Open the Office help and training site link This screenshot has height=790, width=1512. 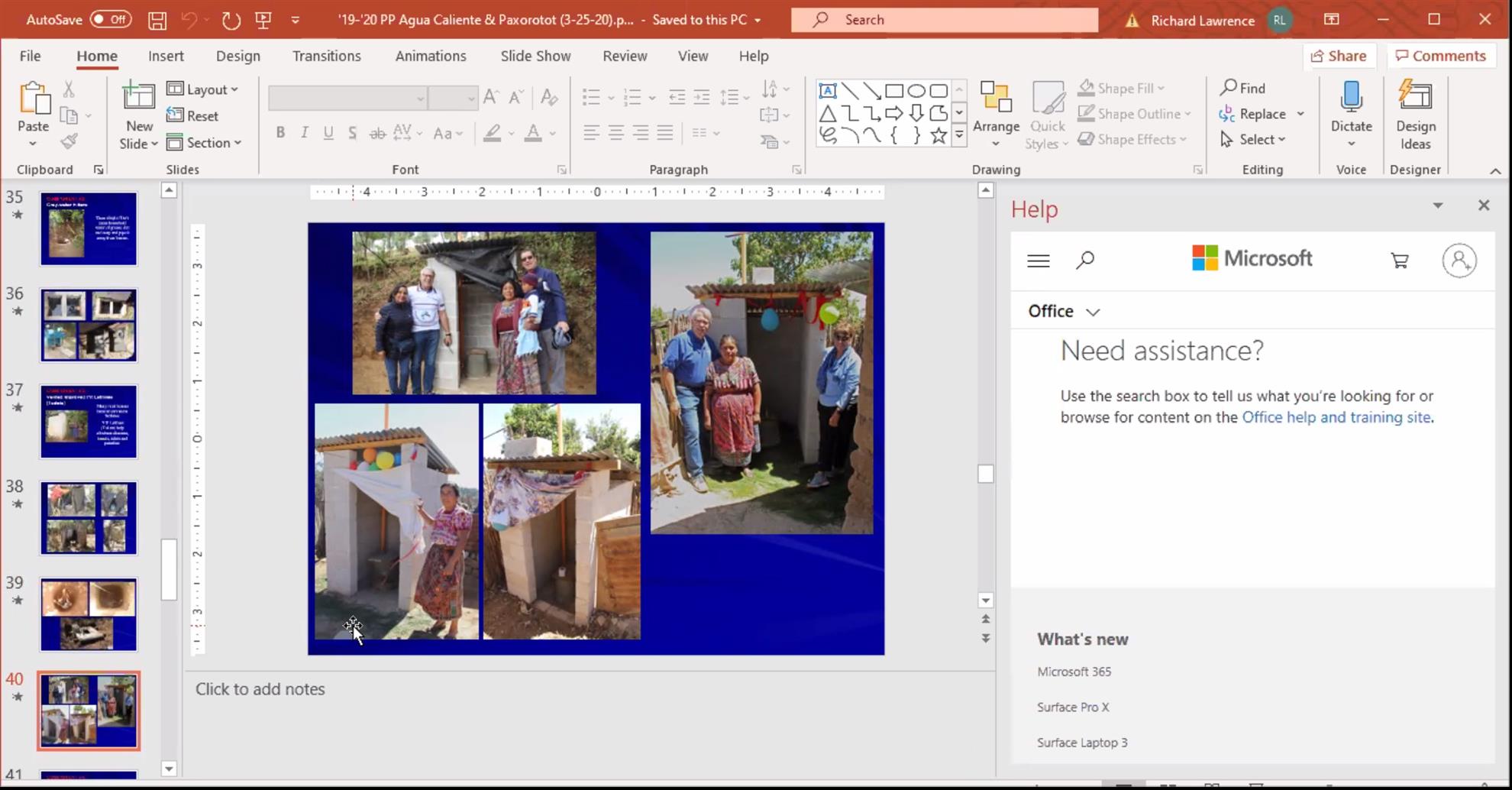[1336, 417]
